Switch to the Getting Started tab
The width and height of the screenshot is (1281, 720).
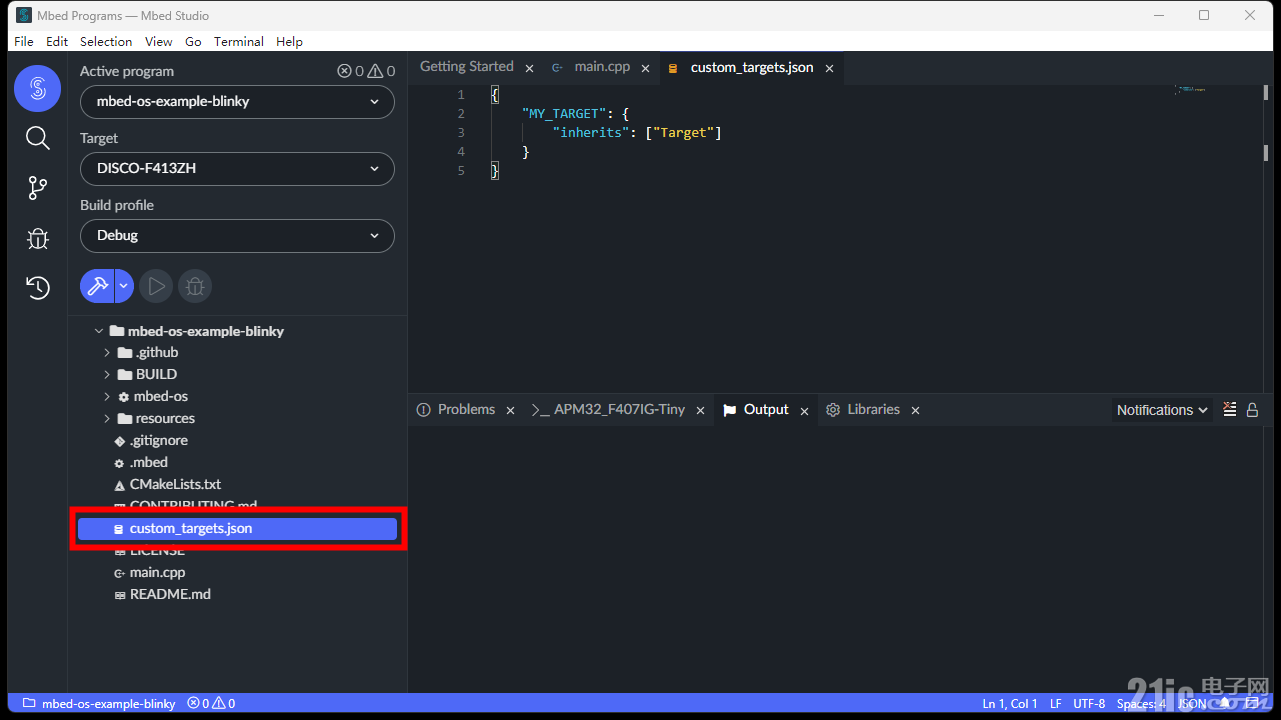coord(467,66)
